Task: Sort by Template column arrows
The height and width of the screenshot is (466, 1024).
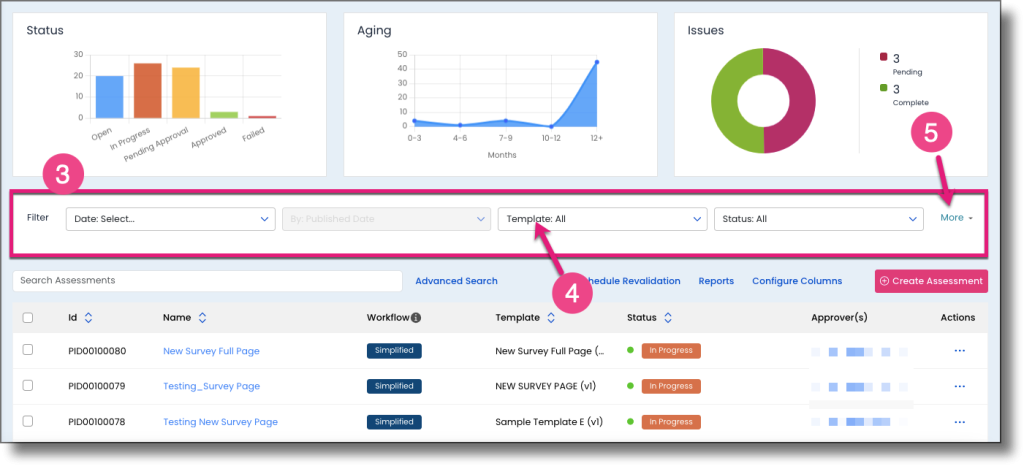Action: [x=551, y=318]
